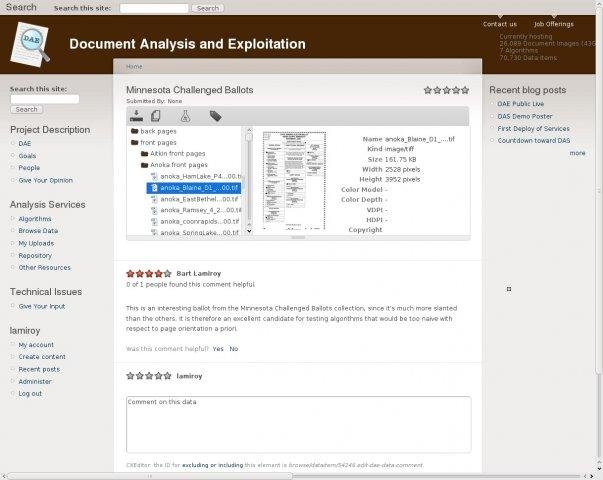Viewport: 603px width, 480px height.
Task: Click into the Comment on this data box
Action: tap(298, 425)
